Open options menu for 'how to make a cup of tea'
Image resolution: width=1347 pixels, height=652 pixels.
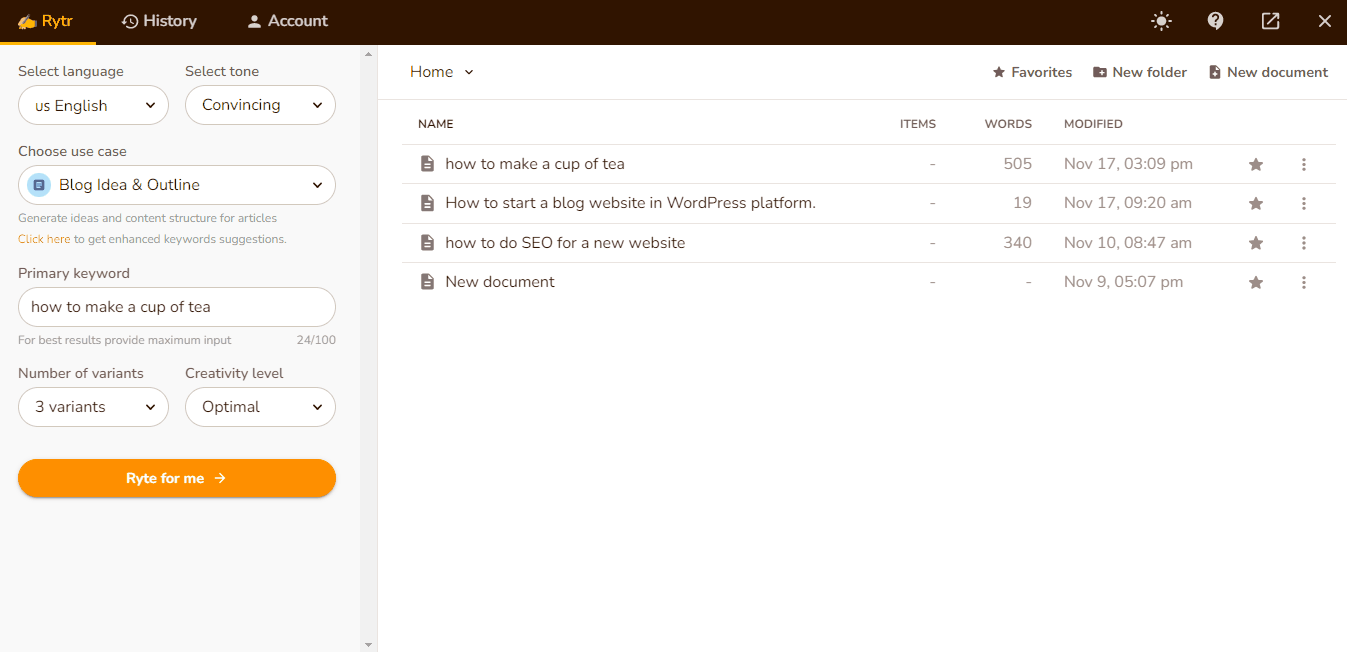(1304, 164)
